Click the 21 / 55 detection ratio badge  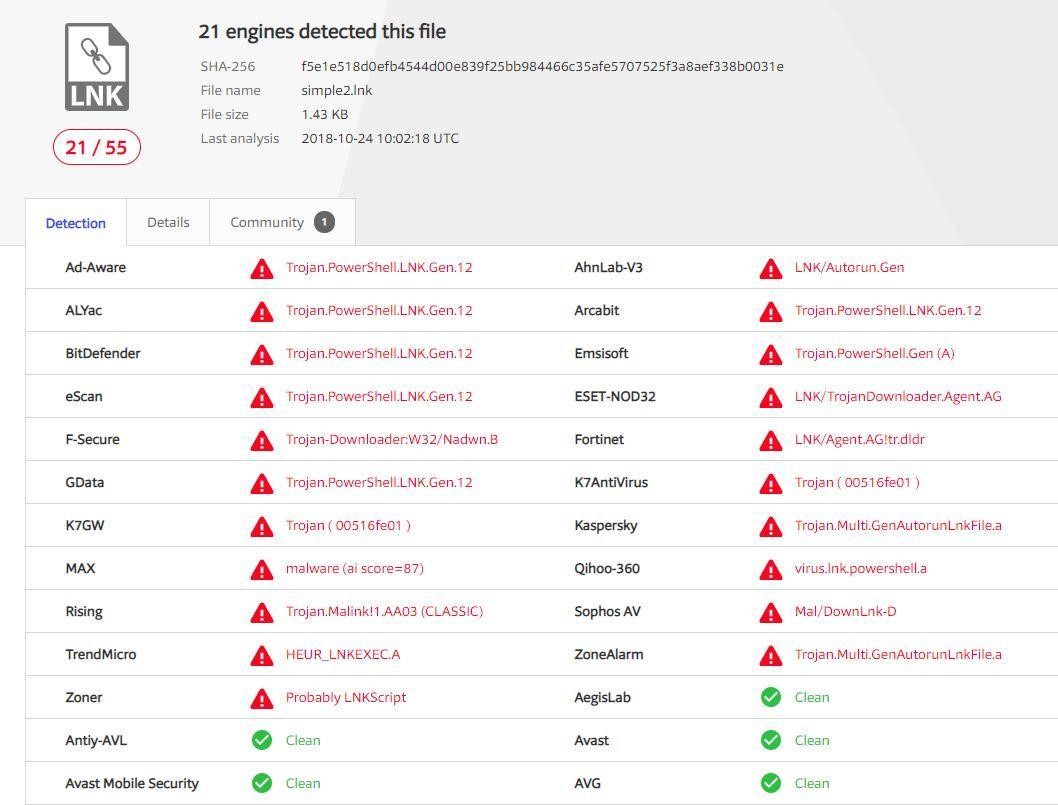(x=96, y=147)
